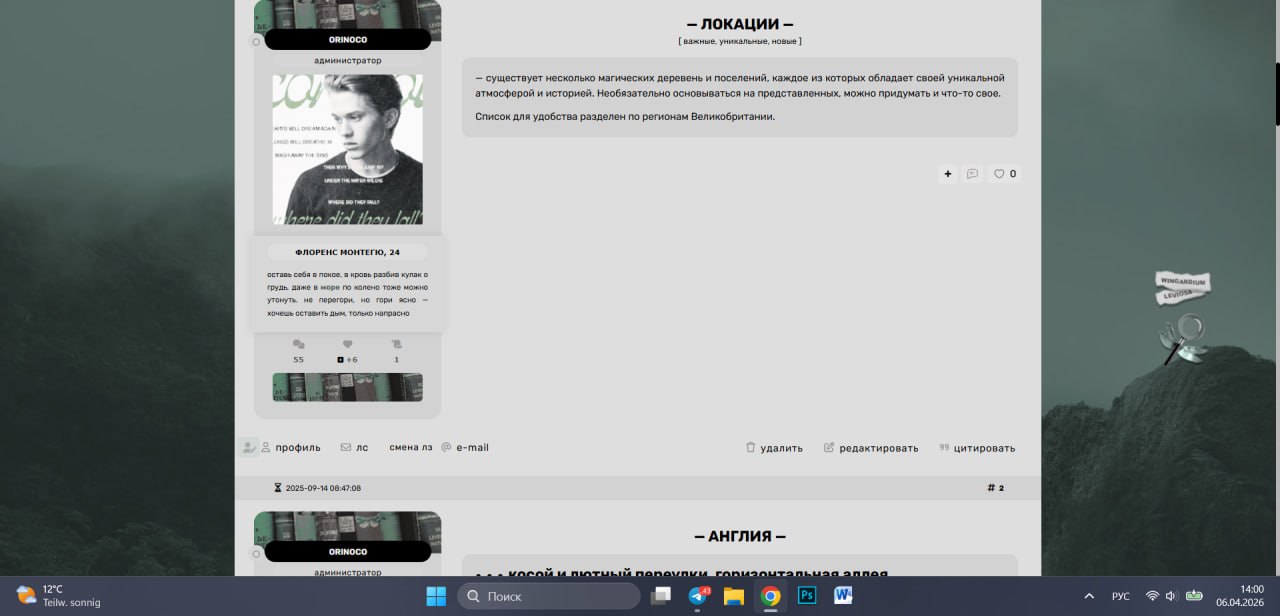Click the 'смена лз' link

click(x=410, y=448)
